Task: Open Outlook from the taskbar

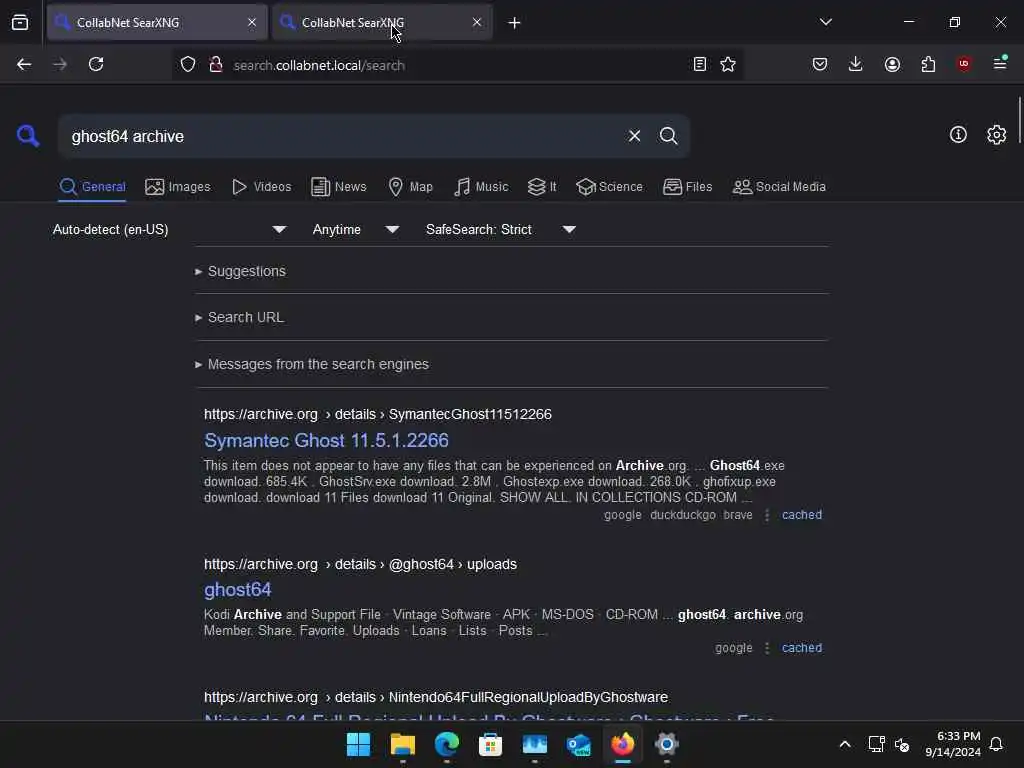Action: 579,744
